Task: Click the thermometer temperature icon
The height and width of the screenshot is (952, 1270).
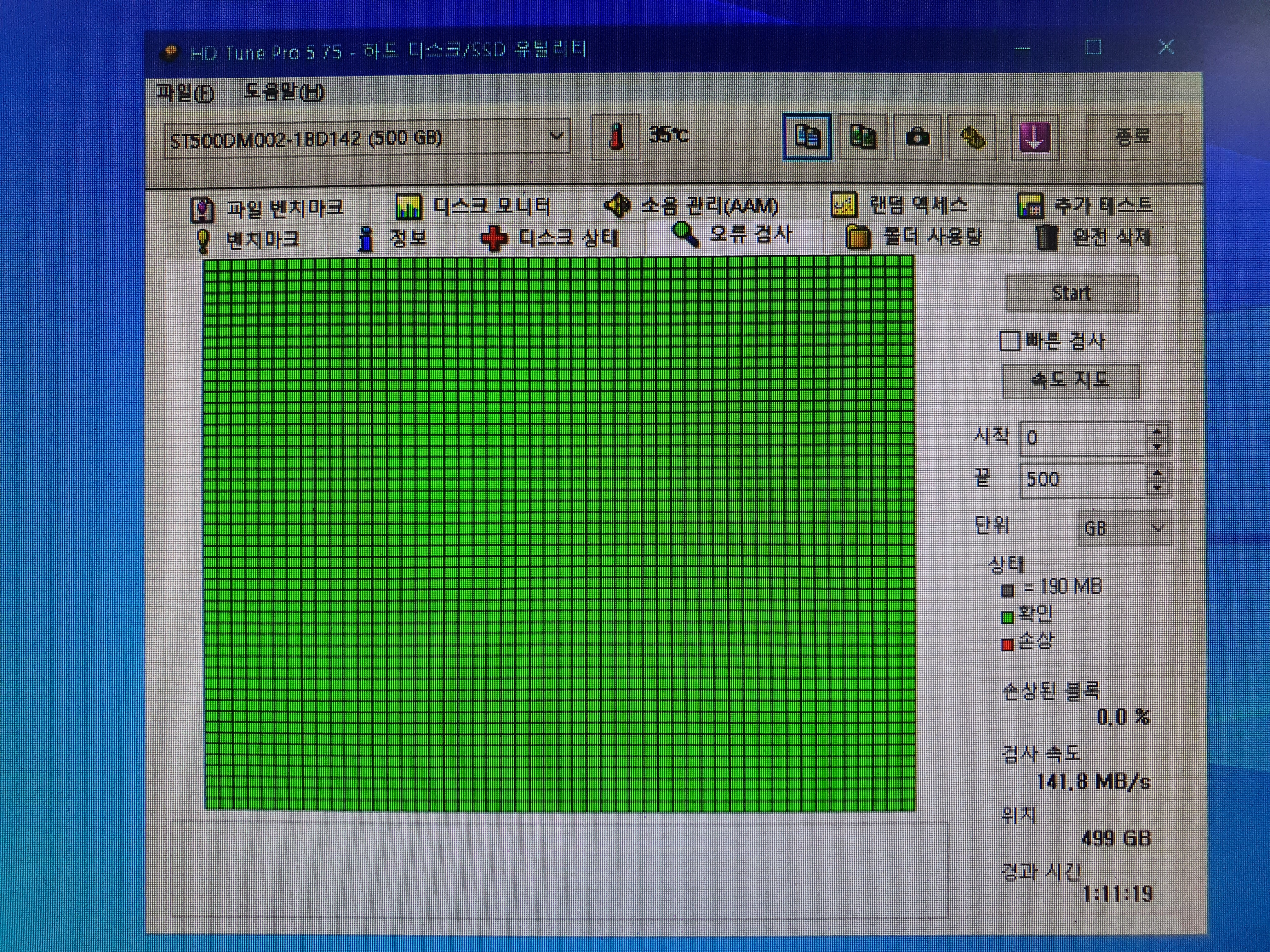Action: (615, 137)
